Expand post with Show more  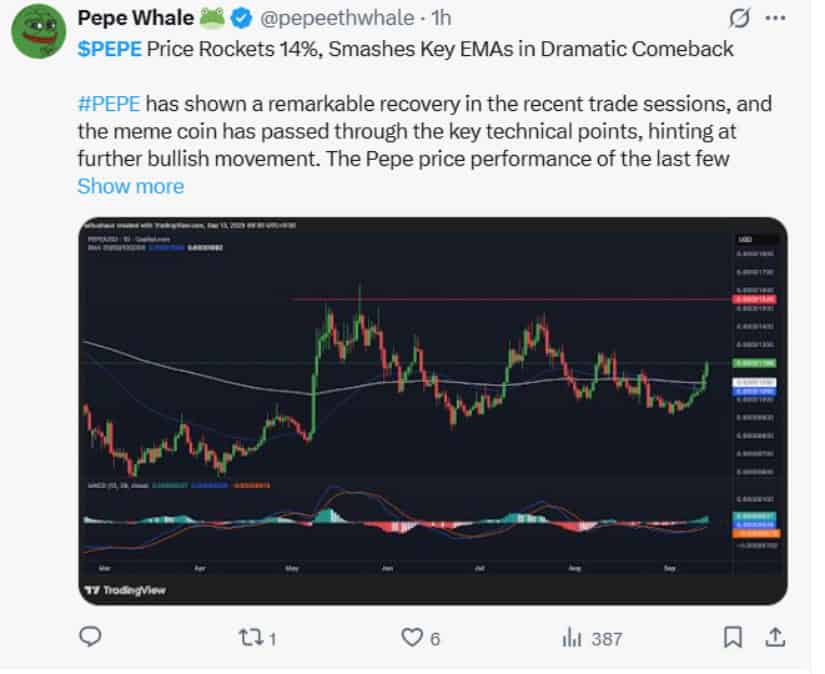tap(131, 186)
